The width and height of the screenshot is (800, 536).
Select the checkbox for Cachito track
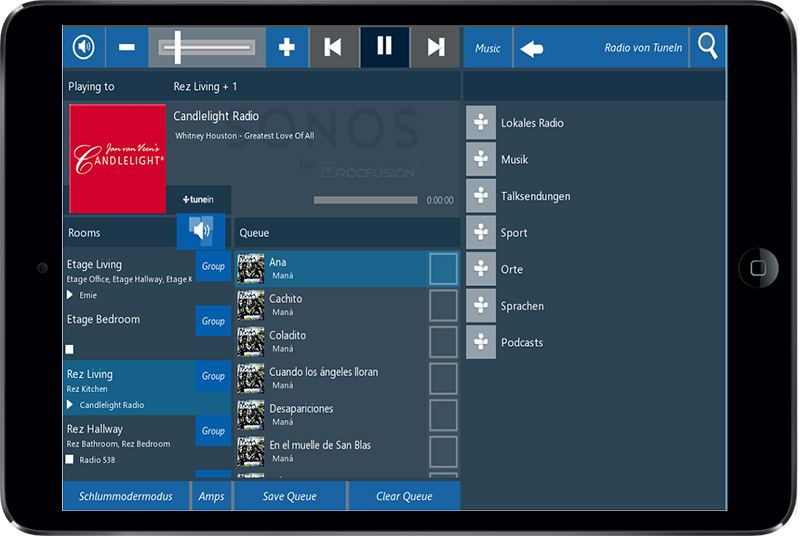(x=443, y=306)
